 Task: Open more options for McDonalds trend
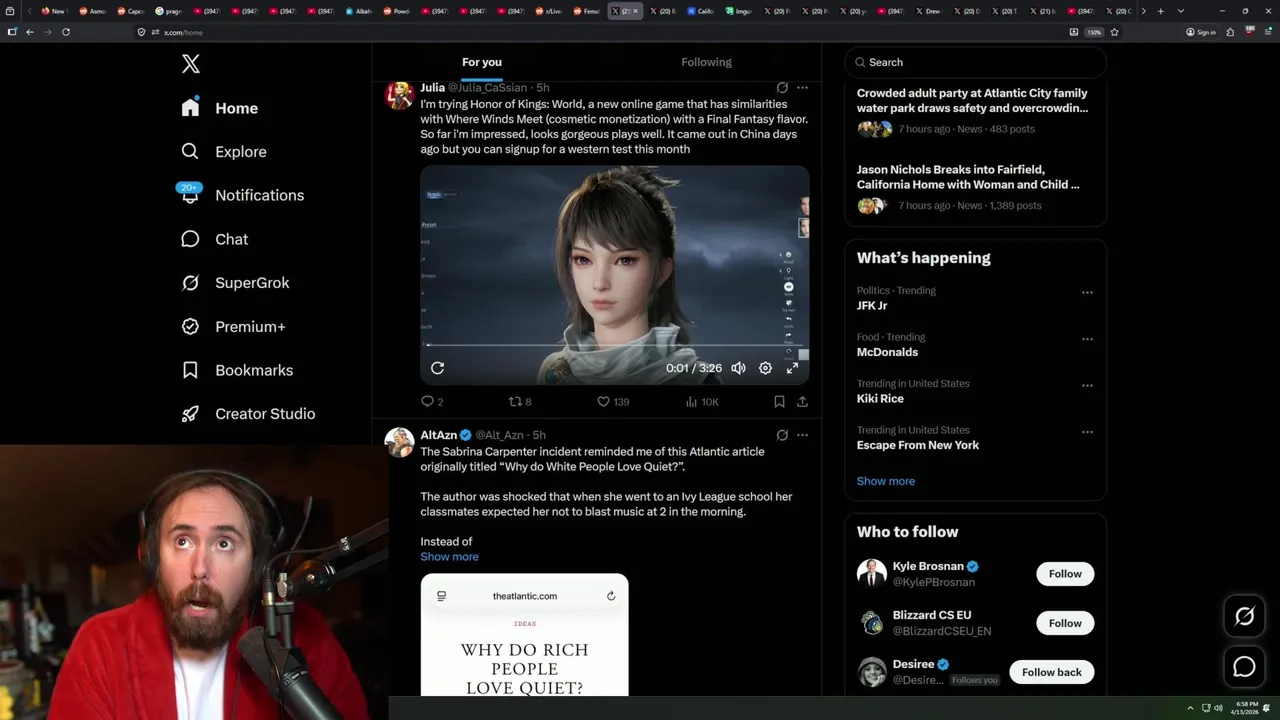coord(1087,339)
